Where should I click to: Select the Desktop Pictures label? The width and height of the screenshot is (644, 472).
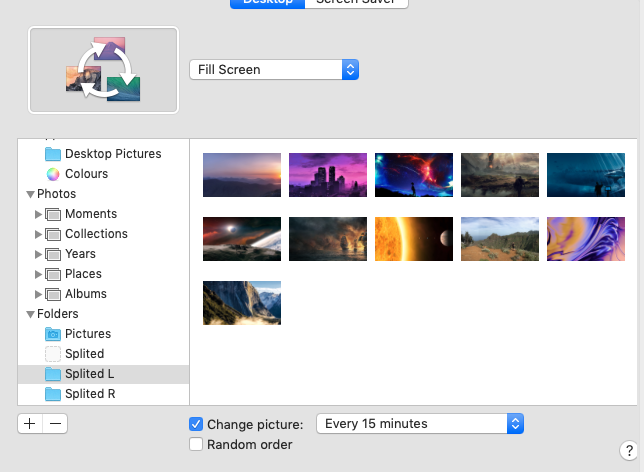[113, 154]
